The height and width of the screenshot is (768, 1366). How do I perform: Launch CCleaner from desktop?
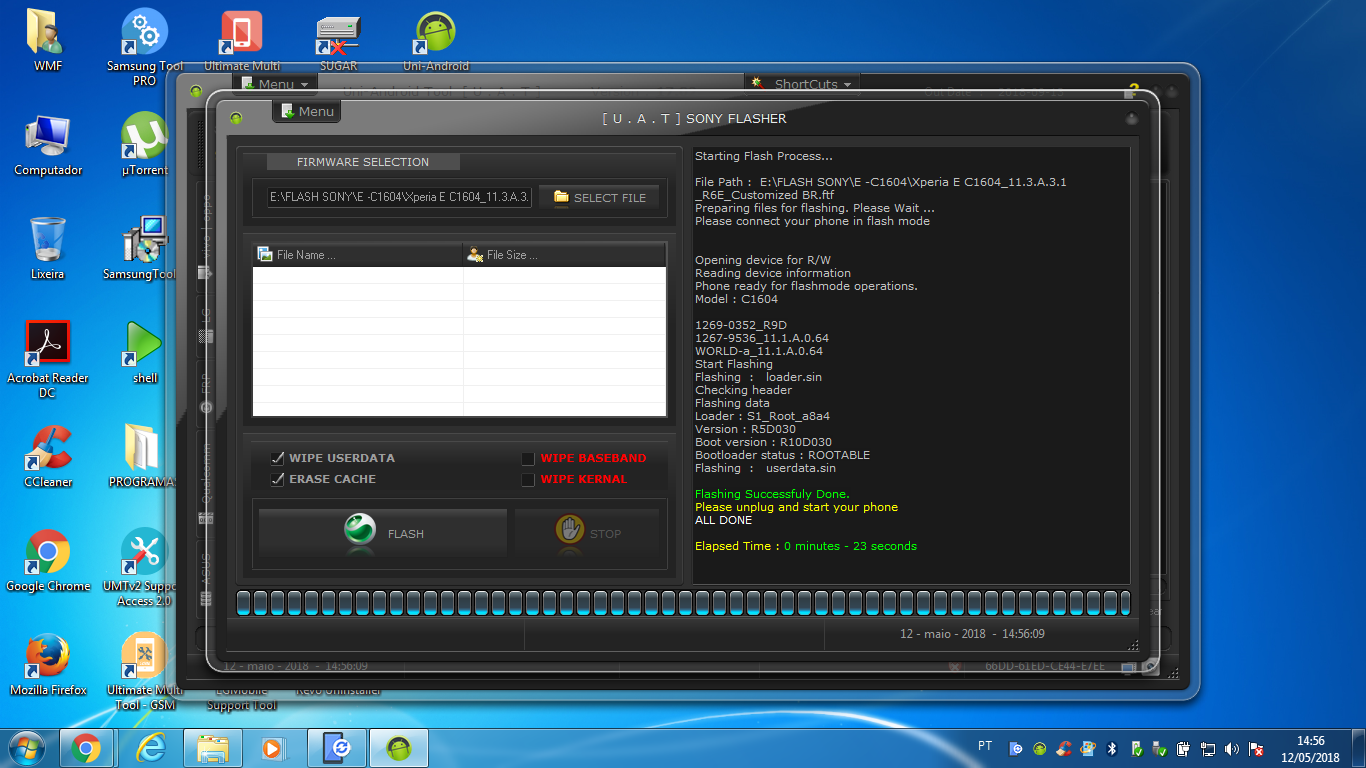[x=48, y=456]
